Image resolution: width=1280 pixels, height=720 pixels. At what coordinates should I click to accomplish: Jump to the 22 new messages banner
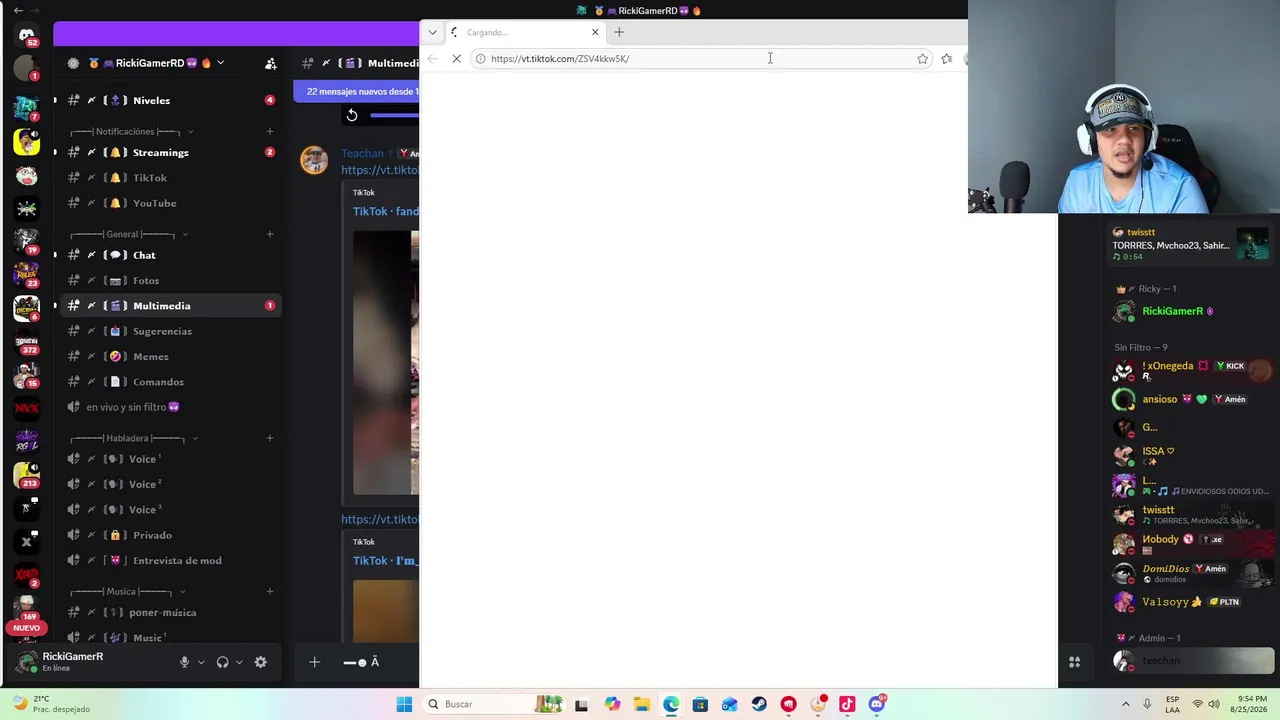(357, 91)
